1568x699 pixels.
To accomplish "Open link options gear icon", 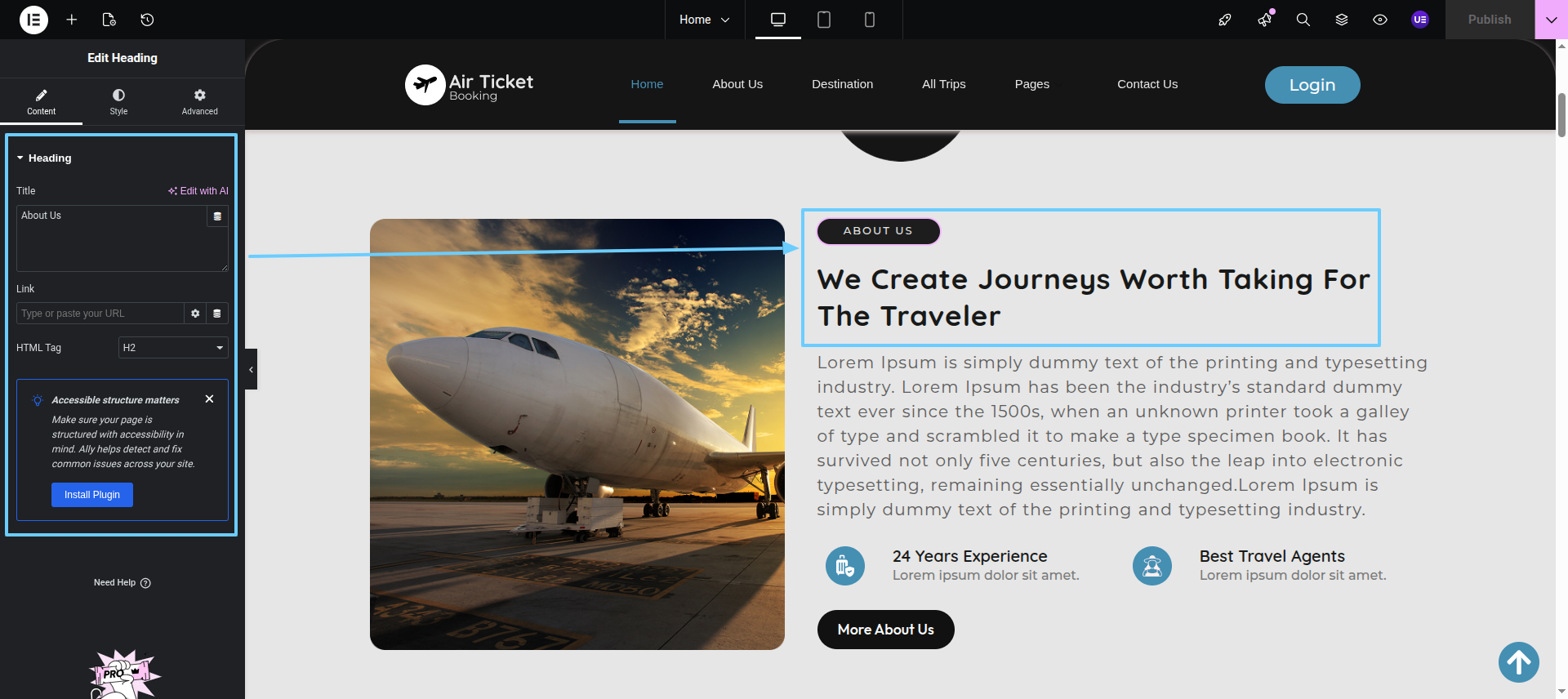I will (x=195, y=314).
